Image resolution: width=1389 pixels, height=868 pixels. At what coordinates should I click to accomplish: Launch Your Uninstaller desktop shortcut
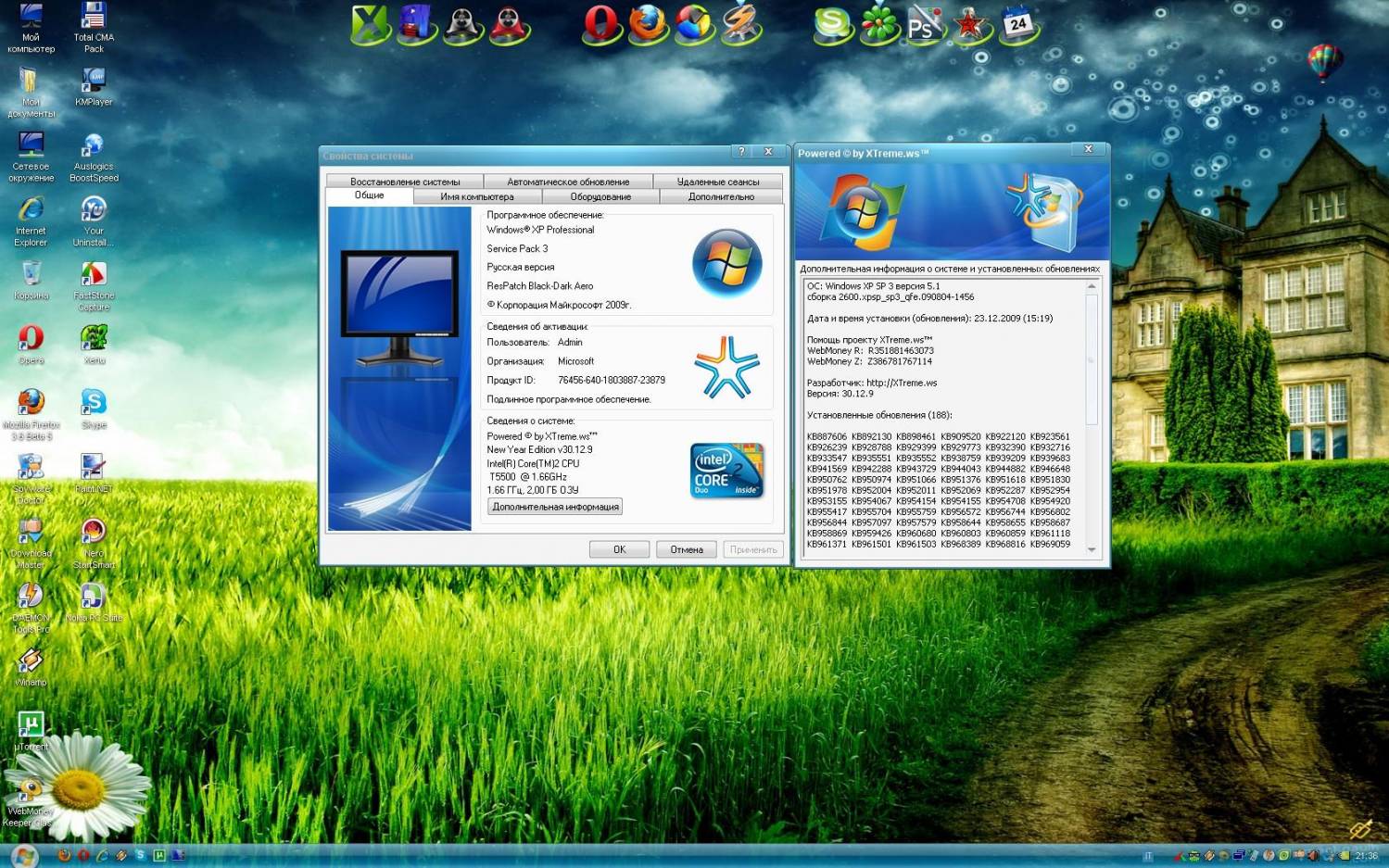point(94,220)
